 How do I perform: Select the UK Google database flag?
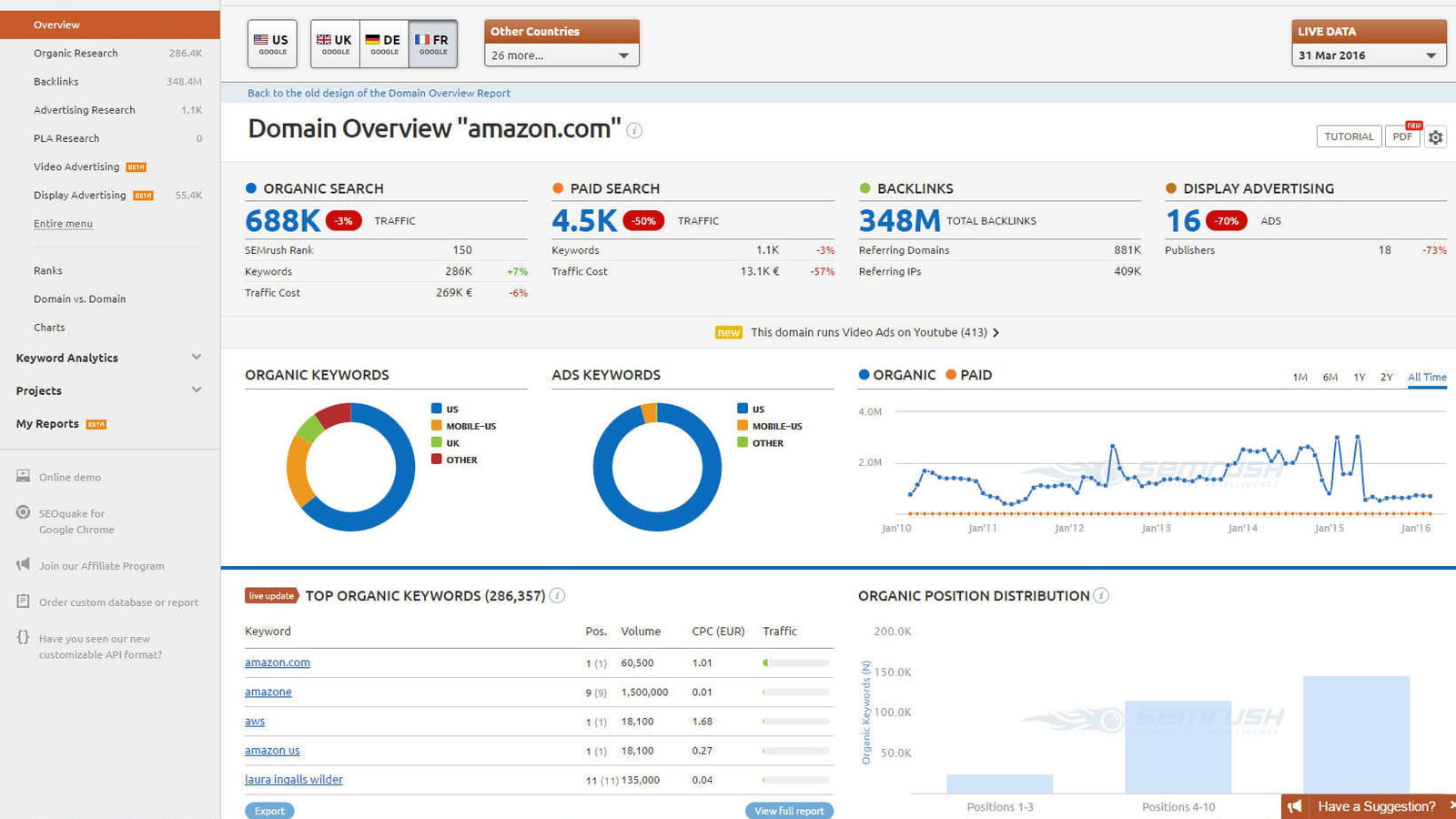pyautogui.click(x=335, y=44)
